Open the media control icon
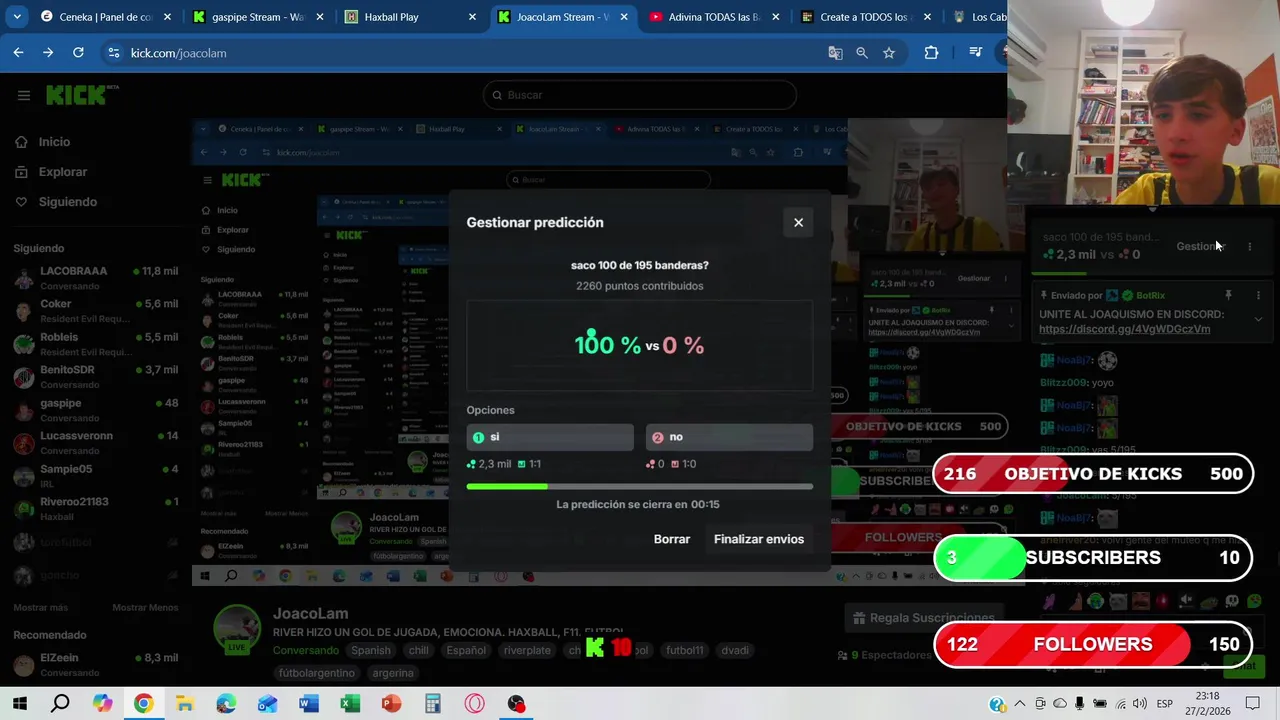1280x720 pixels. 975,53
